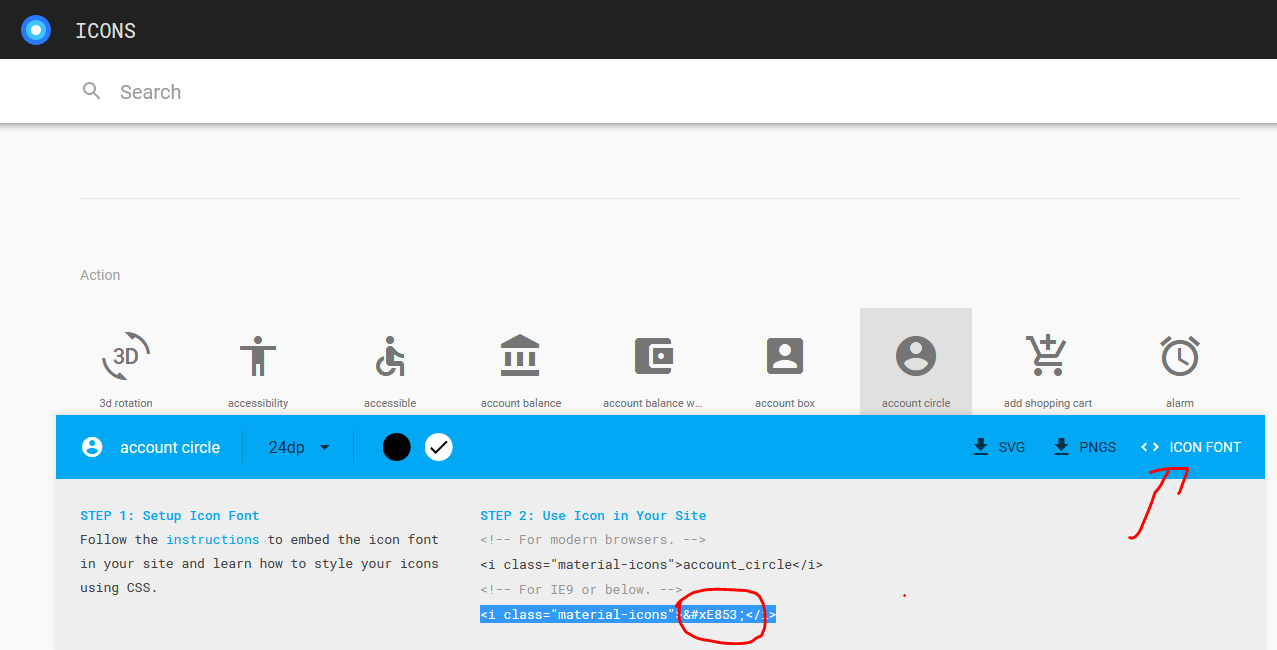
Task: Expand the ICON FONT code panel
Action: tap(1190, 447)
